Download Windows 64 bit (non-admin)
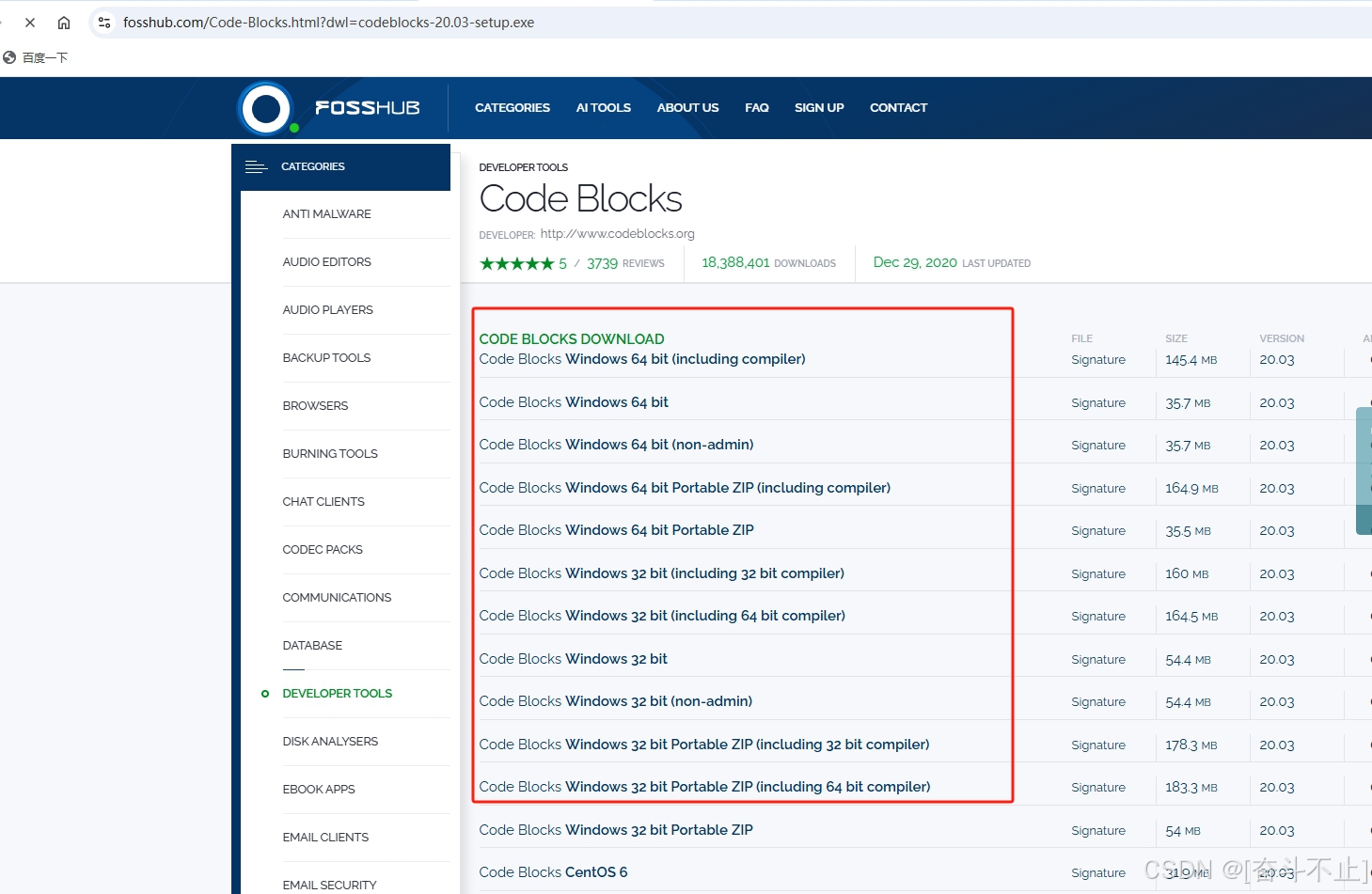Screen dimensions: 1372x894 [x=616, y=445]
